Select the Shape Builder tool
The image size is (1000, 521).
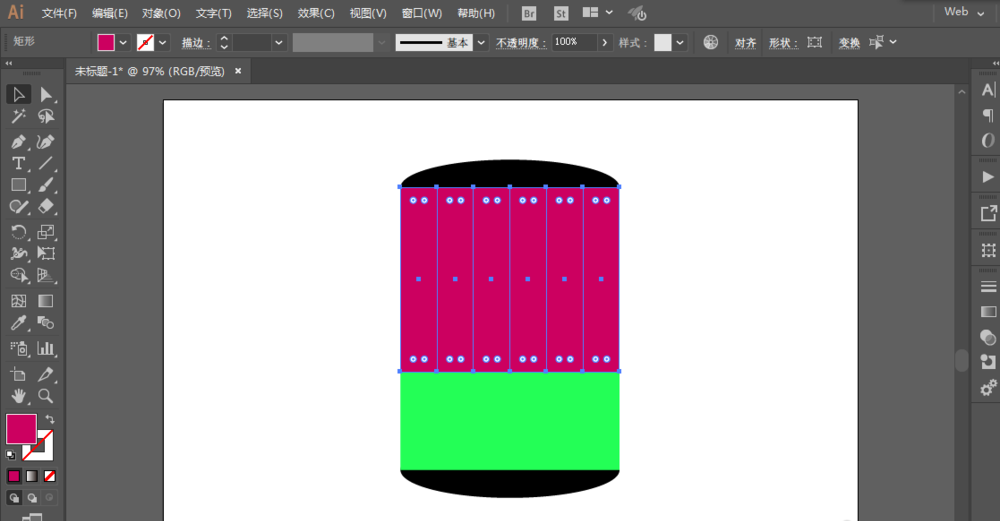(18, 275)
